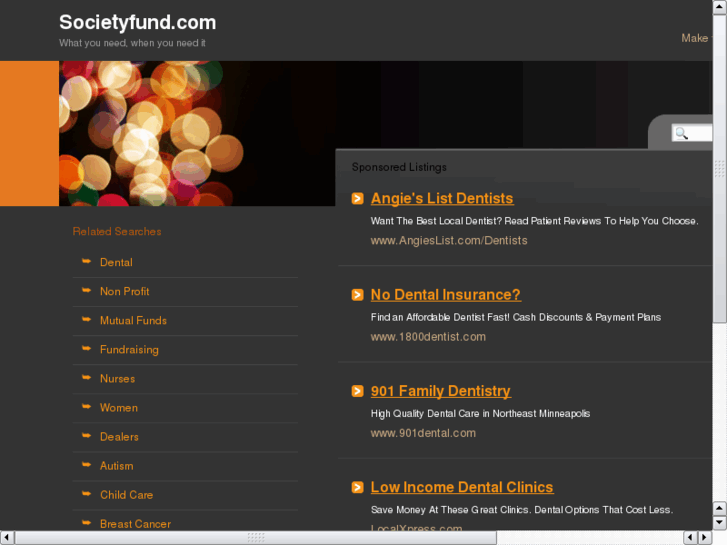Visit www.1800dentist.com URL link

[428, 337]
